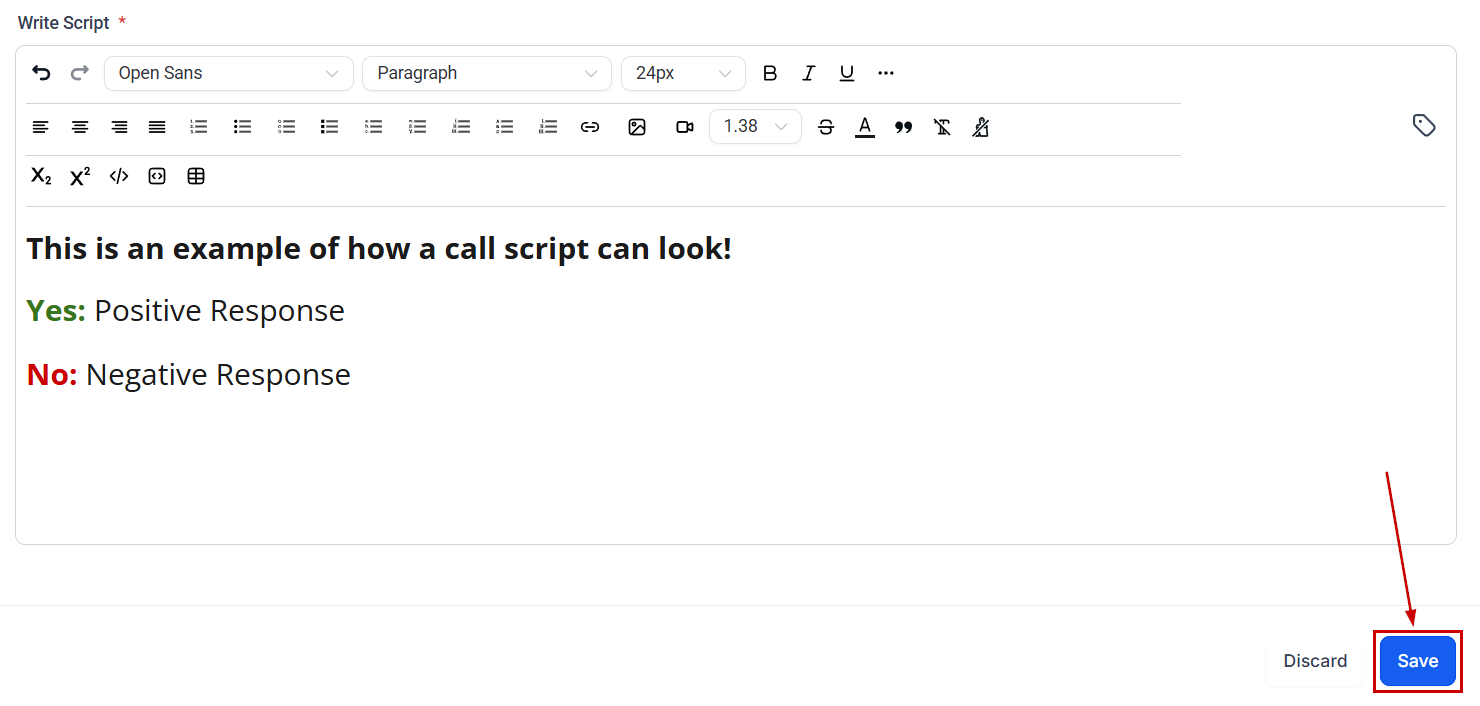This screenshot has width=1480, height=706.
Task: Click the red 'No:' text
Action: (52, 375)
